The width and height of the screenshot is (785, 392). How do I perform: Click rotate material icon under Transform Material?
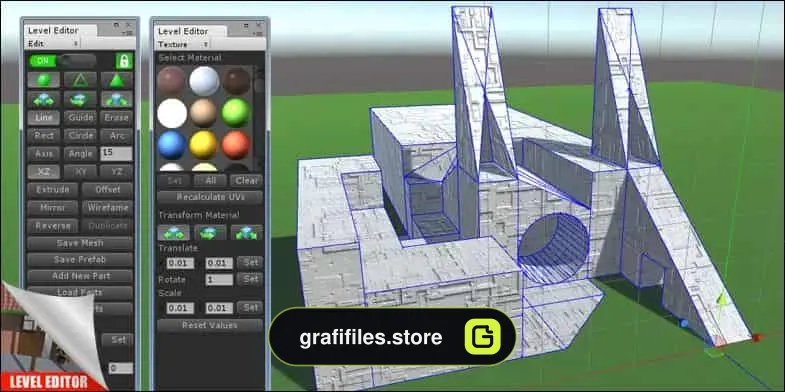(210, 232)
